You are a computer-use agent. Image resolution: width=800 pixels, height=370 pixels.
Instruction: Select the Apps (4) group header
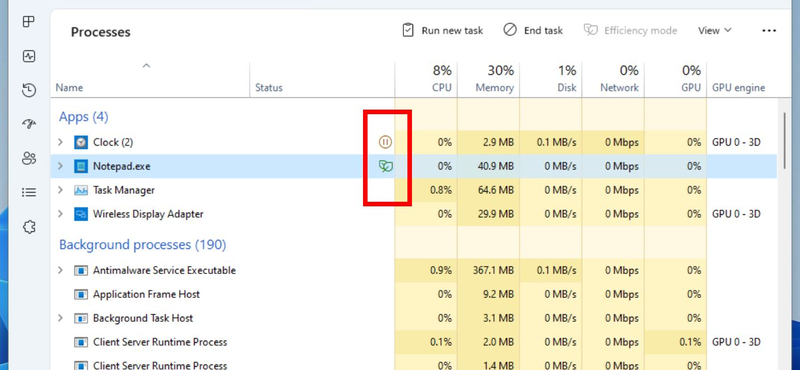pos(84,117)
